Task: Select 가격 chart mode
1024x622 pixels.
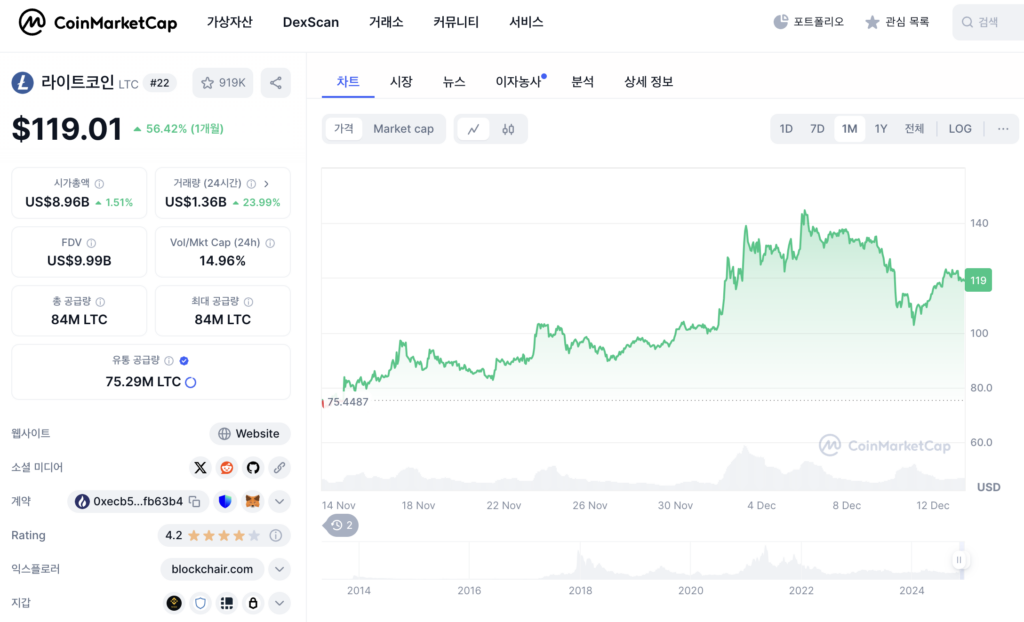Action: click(x=344, y=129)
